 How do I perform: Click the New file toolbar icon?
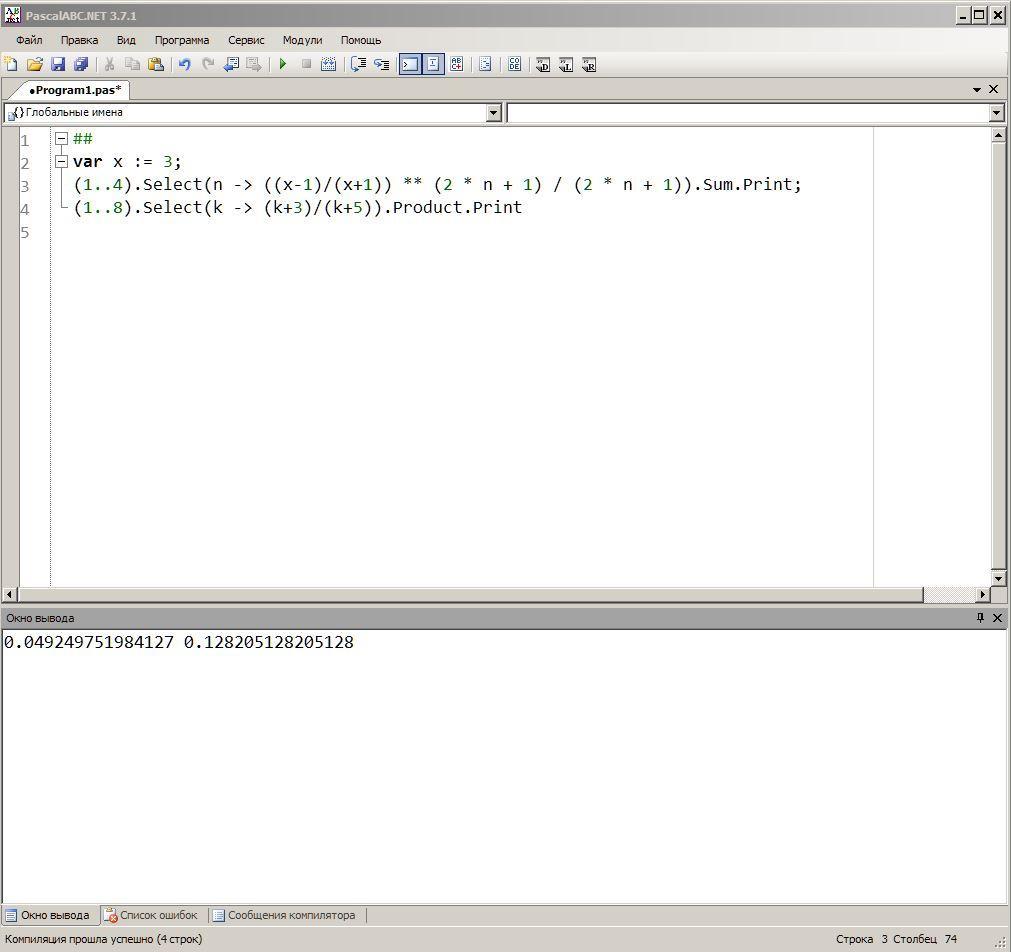click(12, 65)
